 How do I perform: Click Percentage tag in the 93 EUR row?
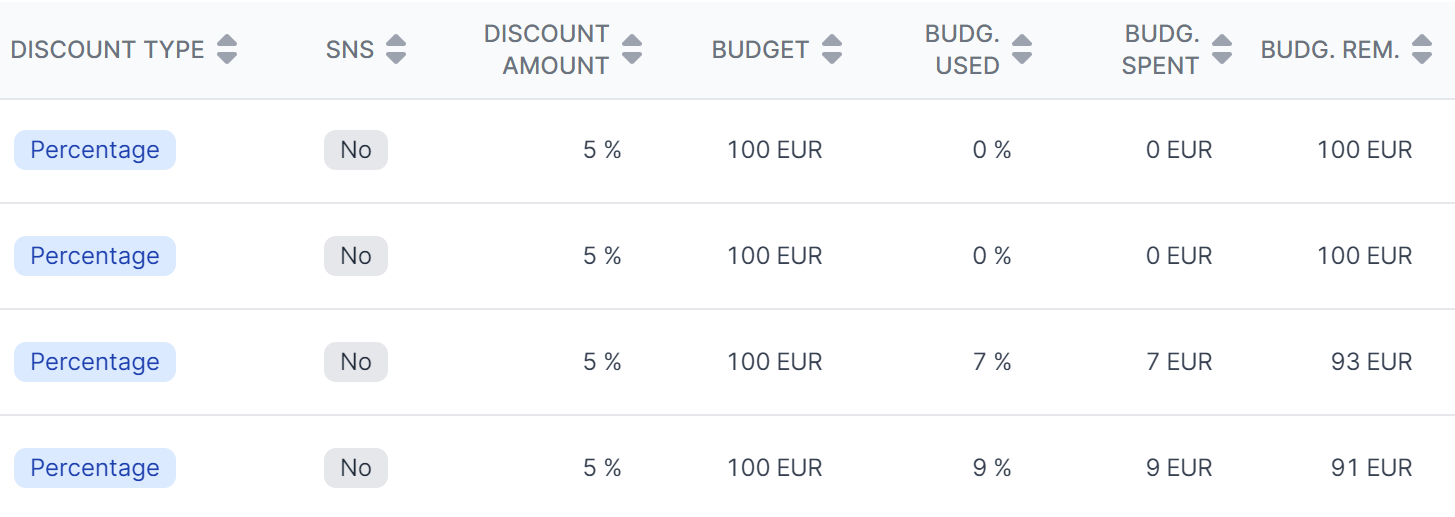coord(95,362)
